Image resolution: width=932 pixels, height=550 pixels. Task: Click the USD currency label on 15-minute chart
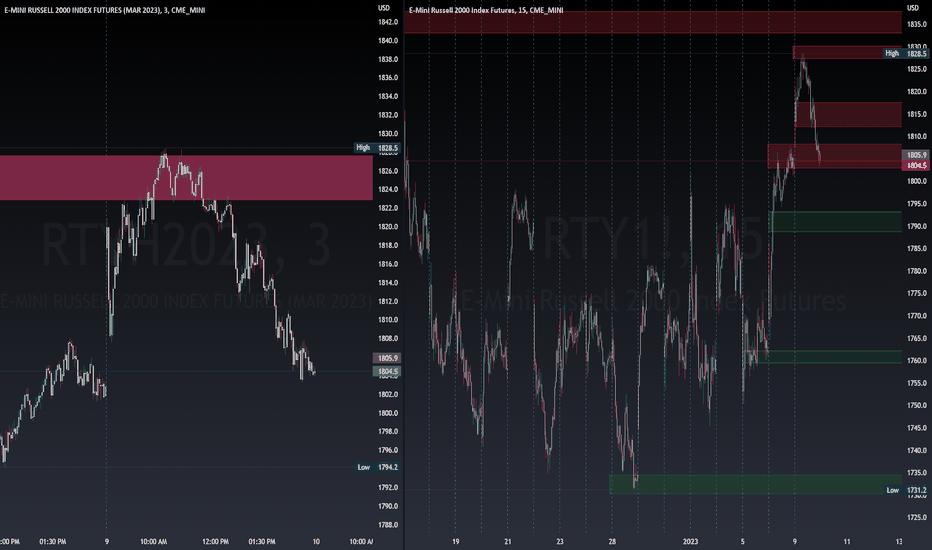912,8
